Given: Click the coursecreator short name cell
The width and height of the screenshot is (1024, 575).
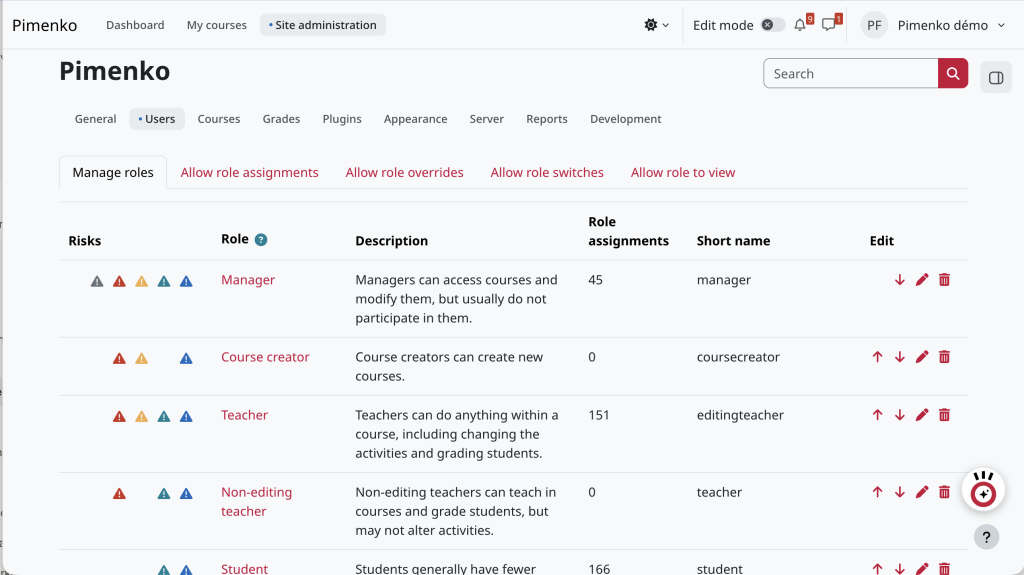Looking at the screenshot, I should (x=738, y=357).
